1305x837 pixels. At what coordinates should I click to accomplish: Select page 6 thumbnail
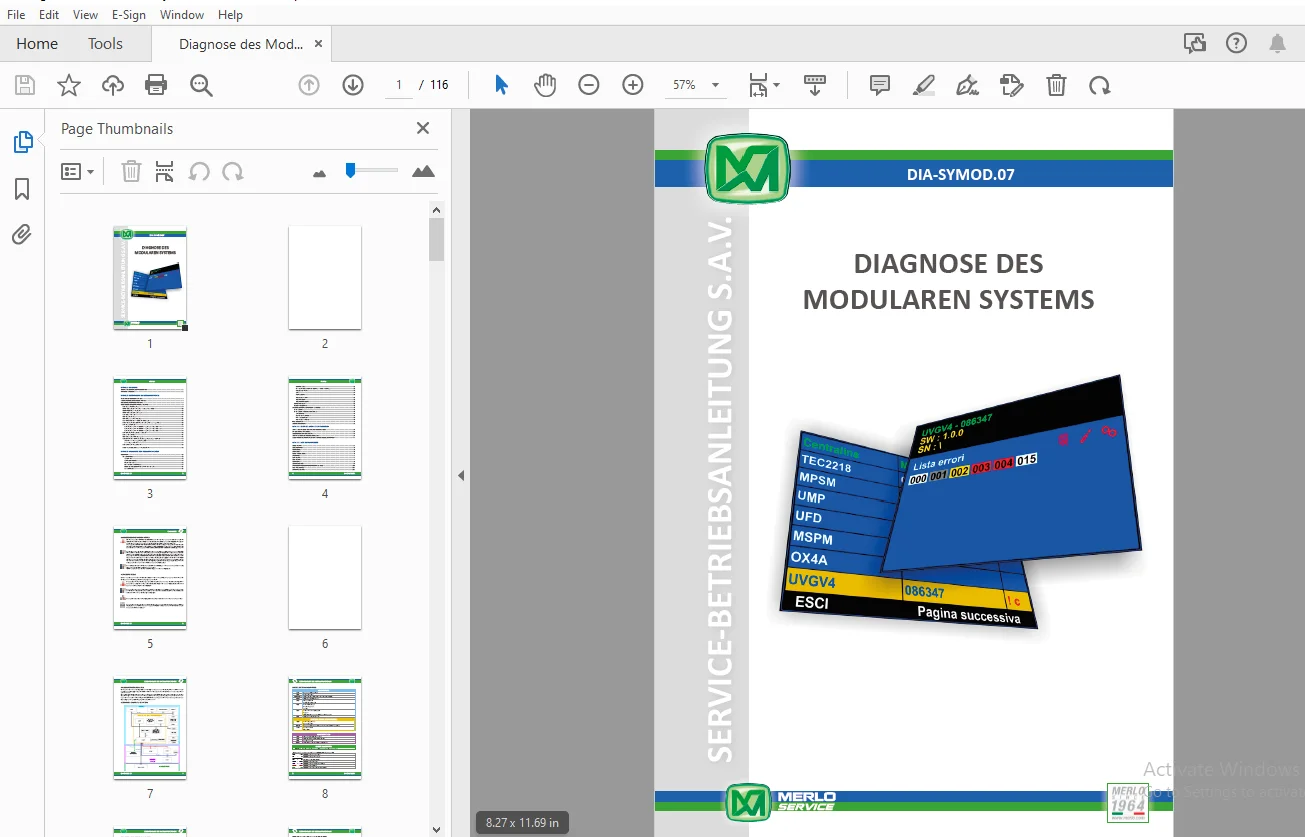325,578
